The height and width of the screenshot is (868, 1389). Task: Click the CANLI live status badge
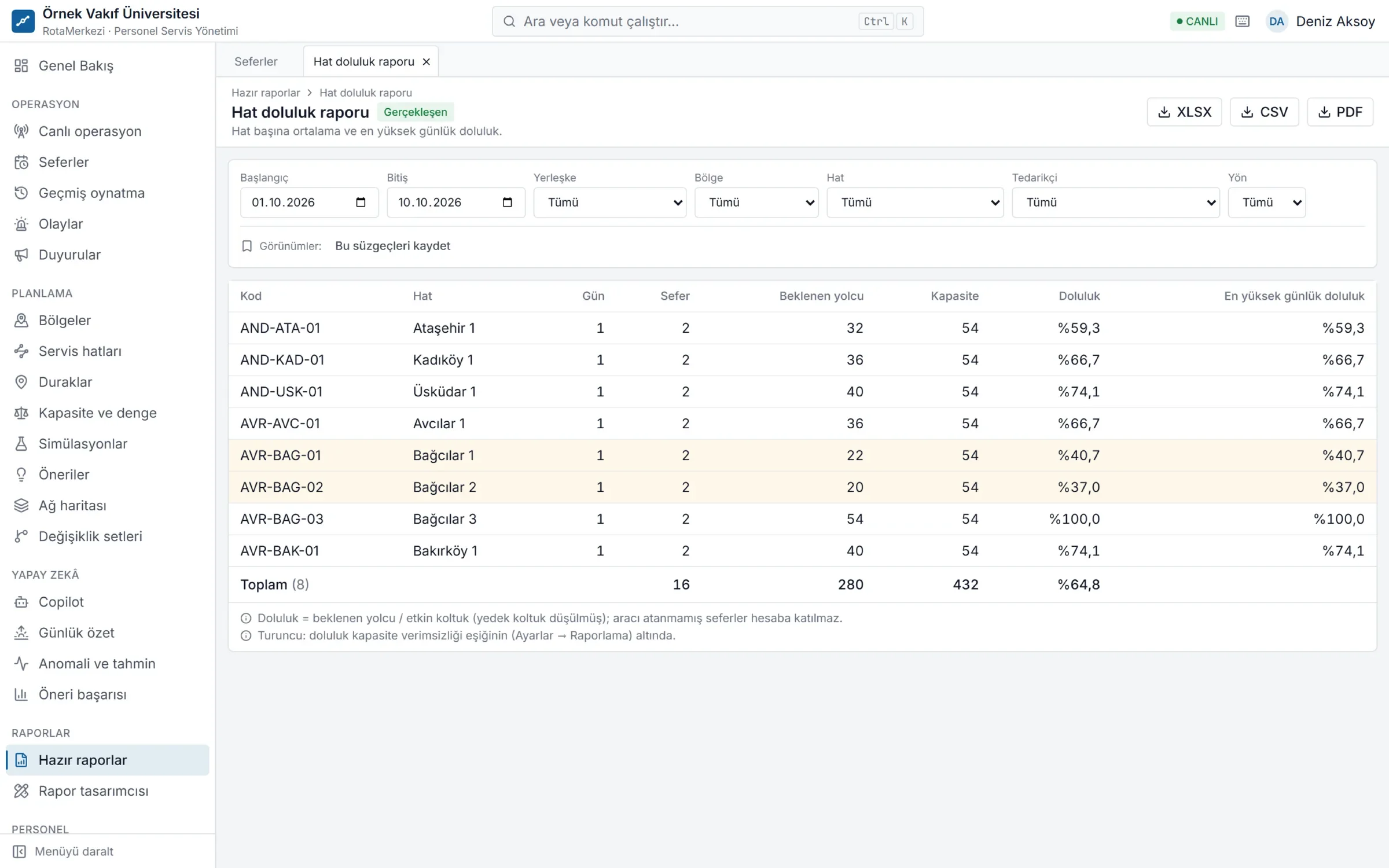pyautogui.click(x=1197, y=21)
